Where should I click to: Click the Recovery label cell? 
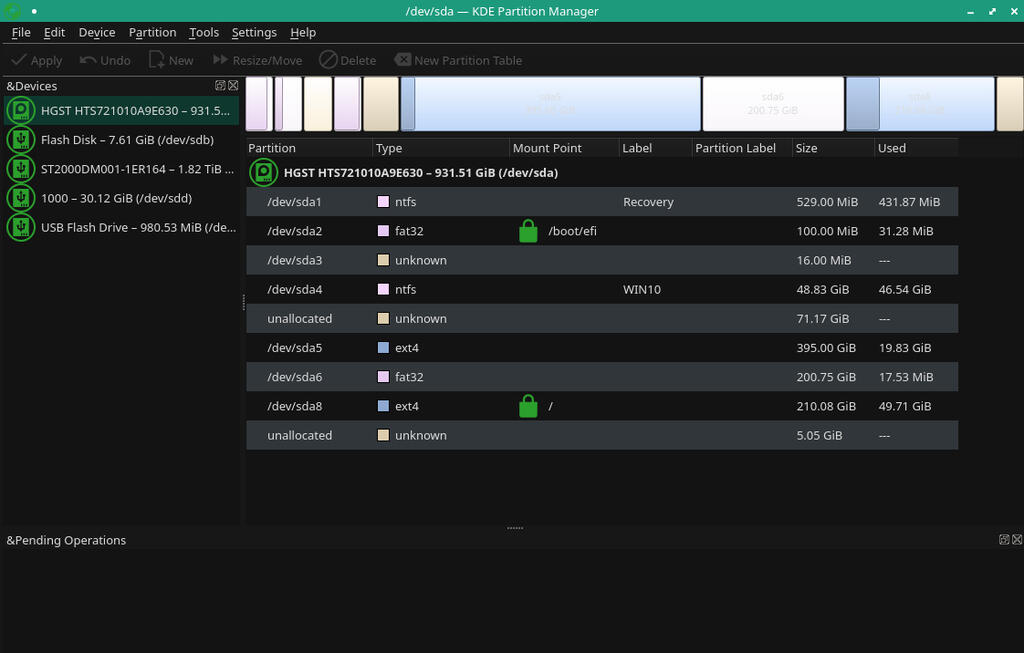(x=648, y=202)
